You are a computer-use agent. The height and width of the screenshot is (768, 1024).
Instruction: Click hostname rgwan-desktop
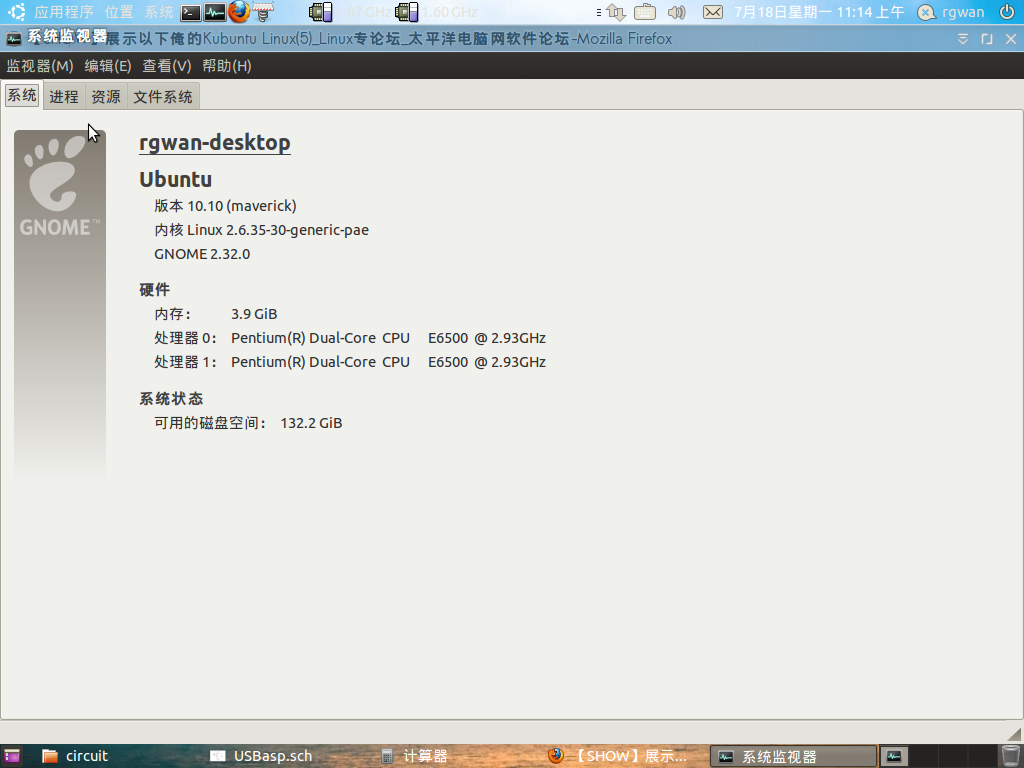[x=215, y=142]
